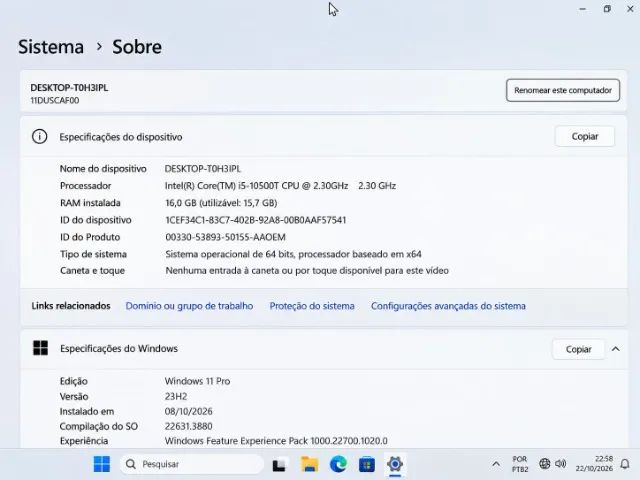The width and height of the screenshot is (640, 480).
Task: Collapse the Especificações do Windows section
Action: (x=616, y=349)
